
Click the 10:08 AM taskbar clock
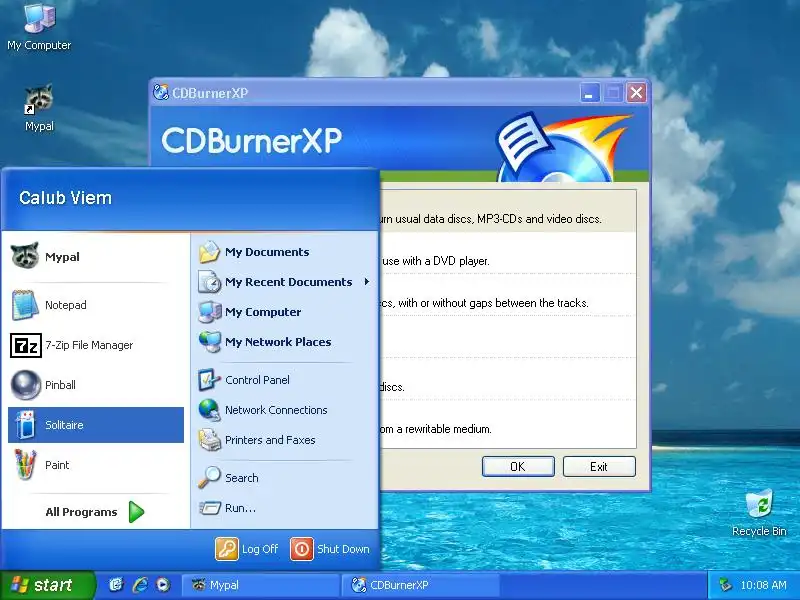[x=763, y=585]
